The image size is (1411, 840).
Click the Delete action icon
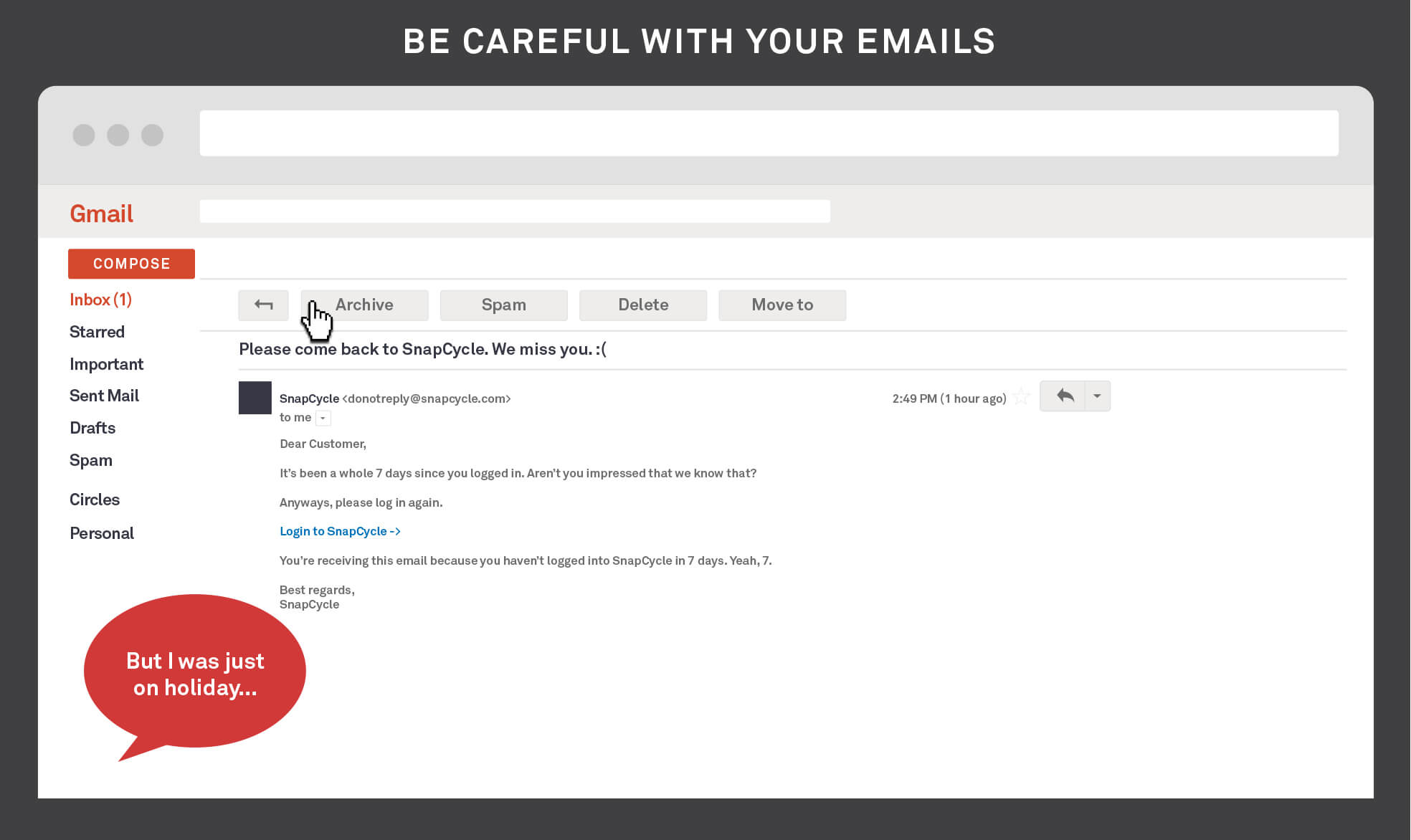pyautogui.click(x=643, y=305)
